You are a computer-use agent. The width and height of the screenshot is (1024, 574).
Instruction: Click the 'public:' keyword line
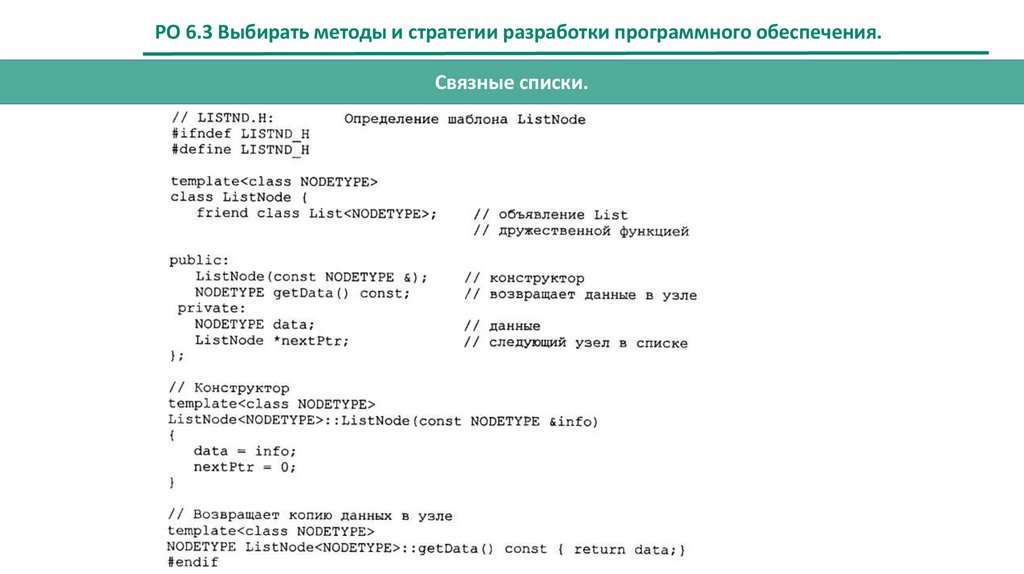199,261
